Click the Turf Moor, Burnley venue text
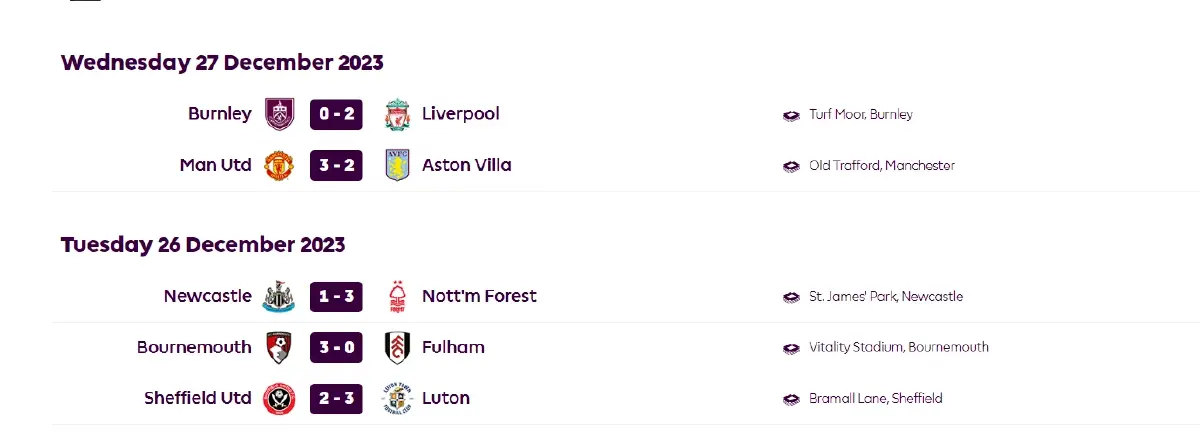The image size is (1200, 444). 860,114
